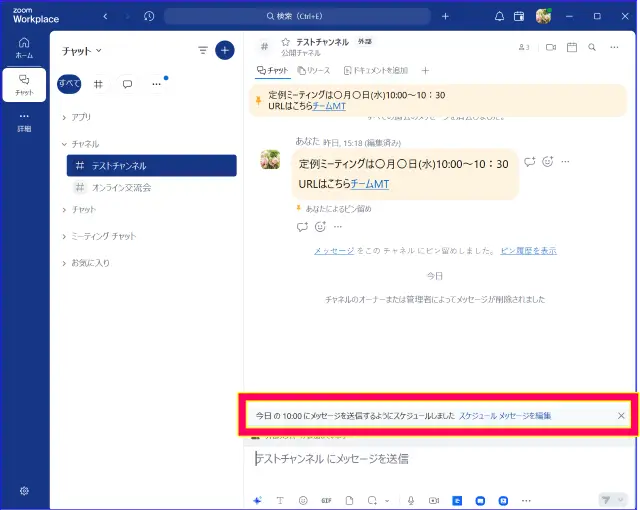
Task: Open the ドキュメントを追加 tab
Action: tap(376, 71)
